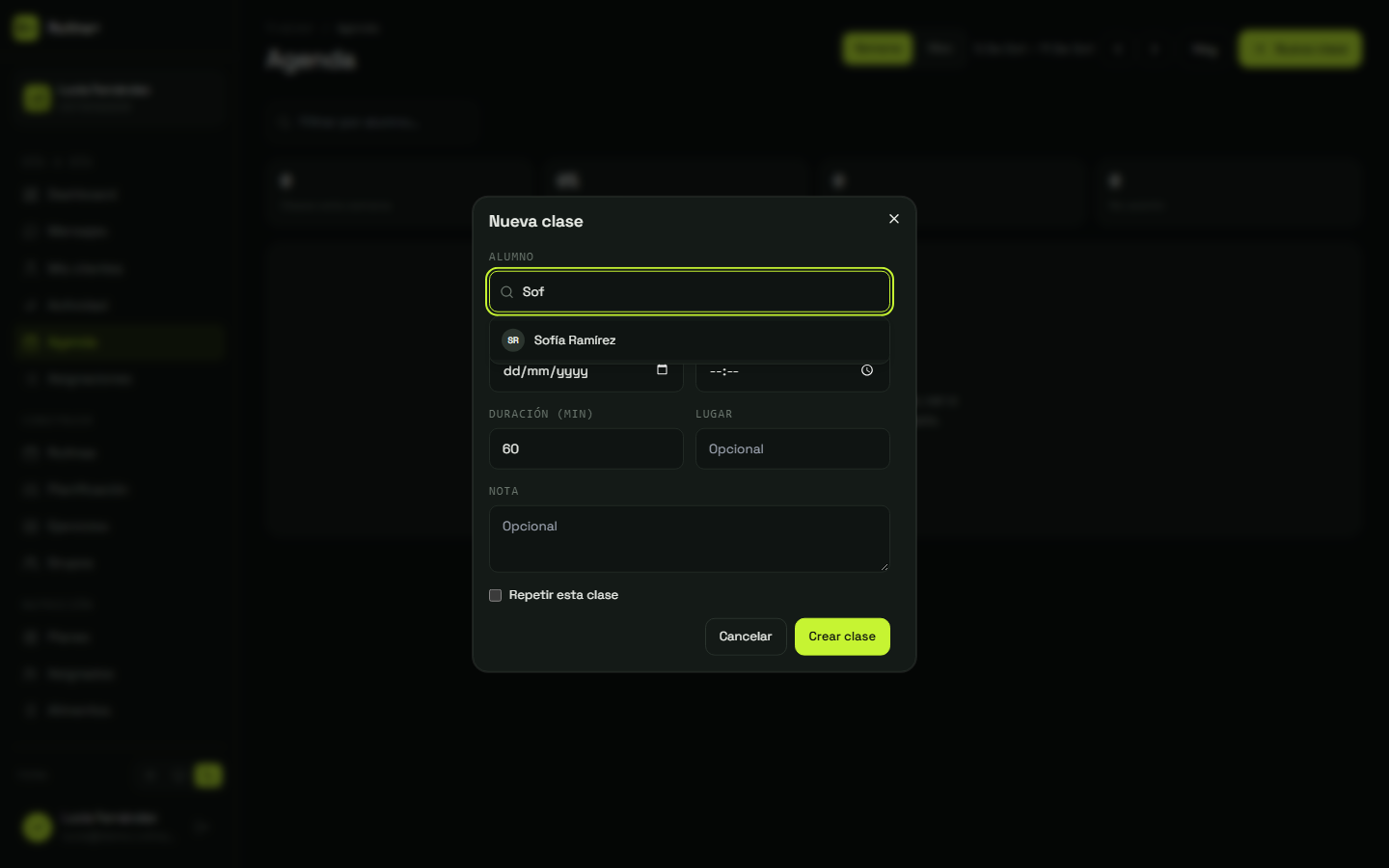The width and height of the screenshot is (1389, 868).
Task: Close the Nueva clase dialog
Action: pyautogui.click(x=894, y=219)
